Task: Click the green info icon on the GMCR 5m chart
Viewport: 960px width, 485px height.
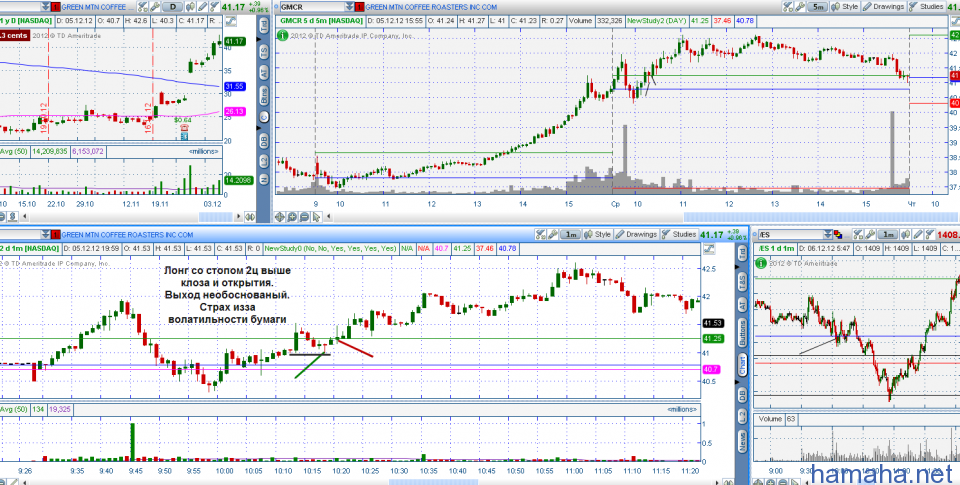Action: (282, 34)
